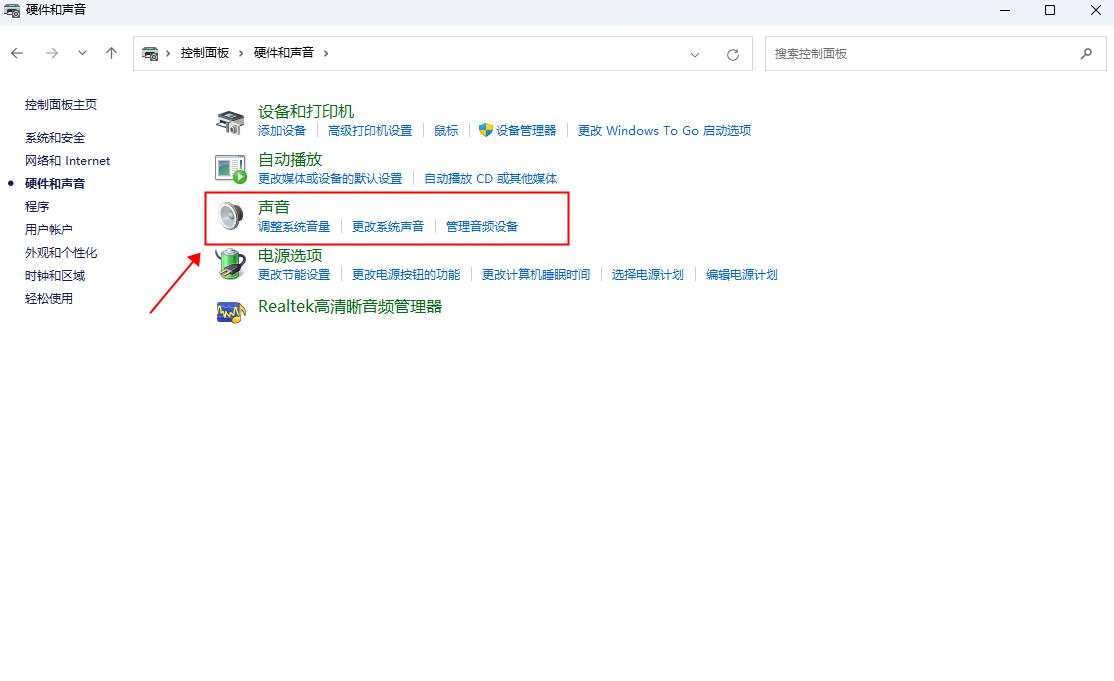Image resolution: width=1114 pixels, height=681 pixels.
Task: Click the 自动播放 icon
Action: pos(229,167)
